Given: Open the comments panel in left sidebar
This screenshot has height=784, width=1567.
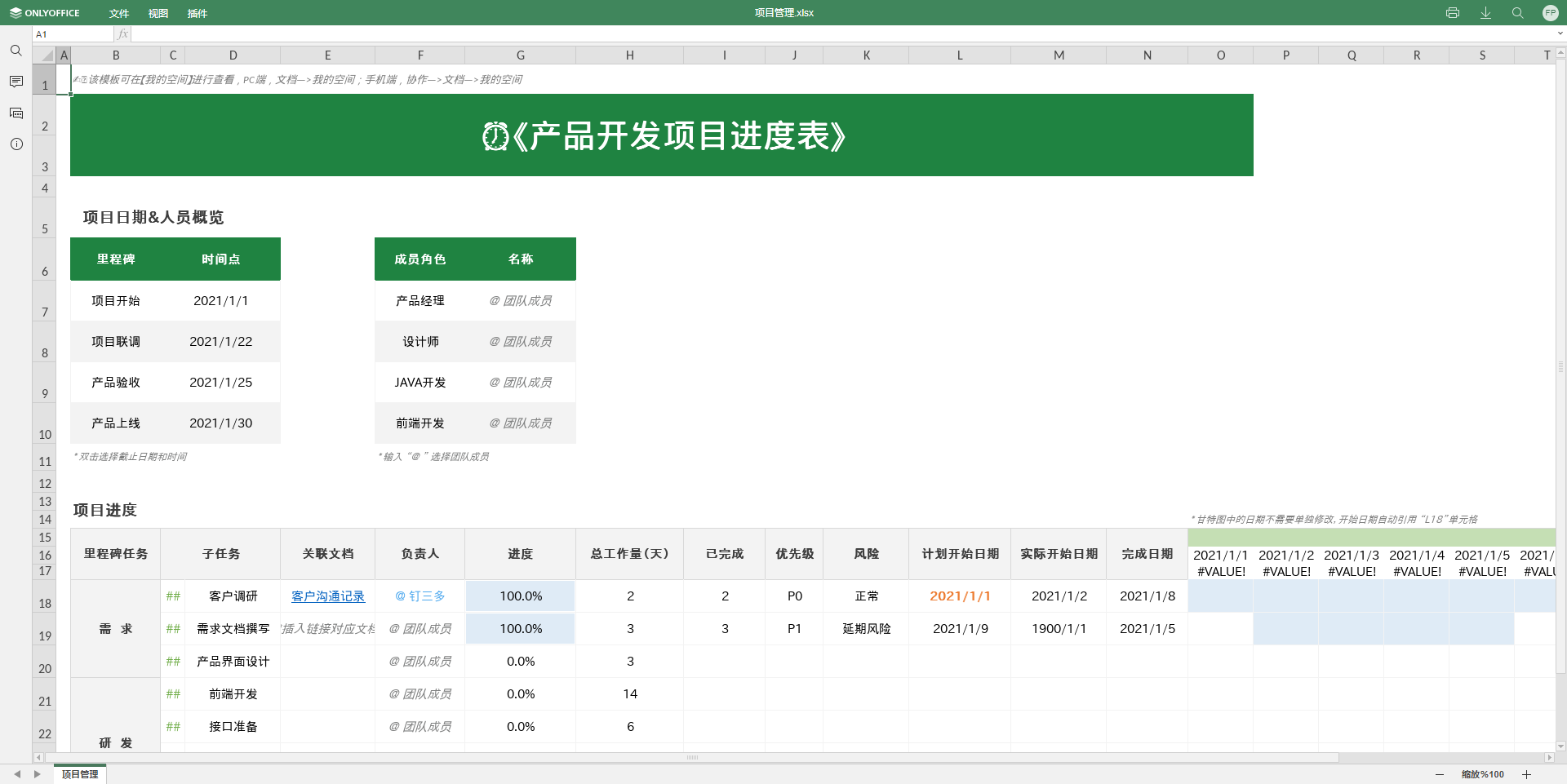Looking at the screenshot, I should point(16,82).
